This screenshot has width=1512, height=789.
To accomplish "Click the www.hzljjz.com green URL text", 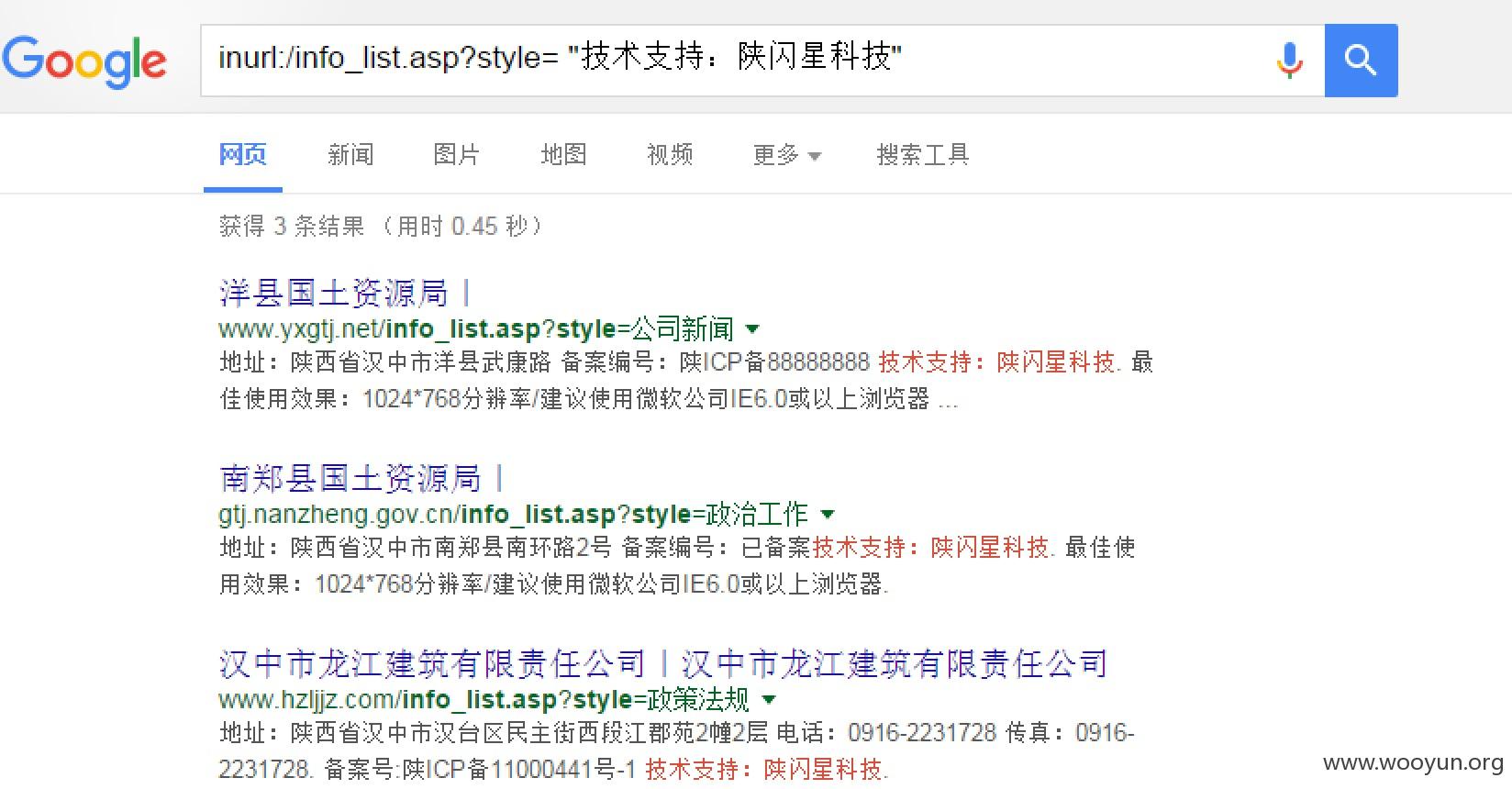I will (x=484, y=699).
